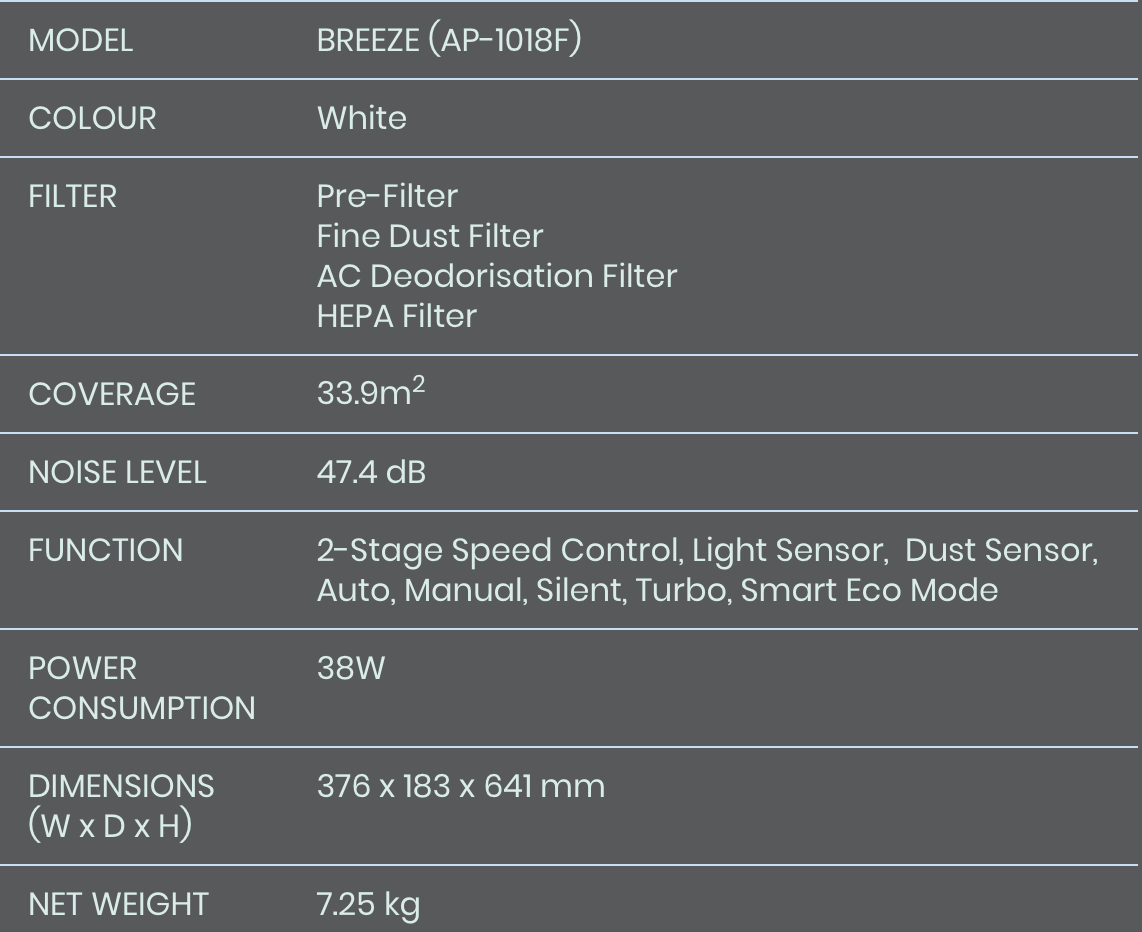This screenshot has height=932, width=1142.
Task: Select the 33.9m² coverage value
Action: tap(370, 394)
